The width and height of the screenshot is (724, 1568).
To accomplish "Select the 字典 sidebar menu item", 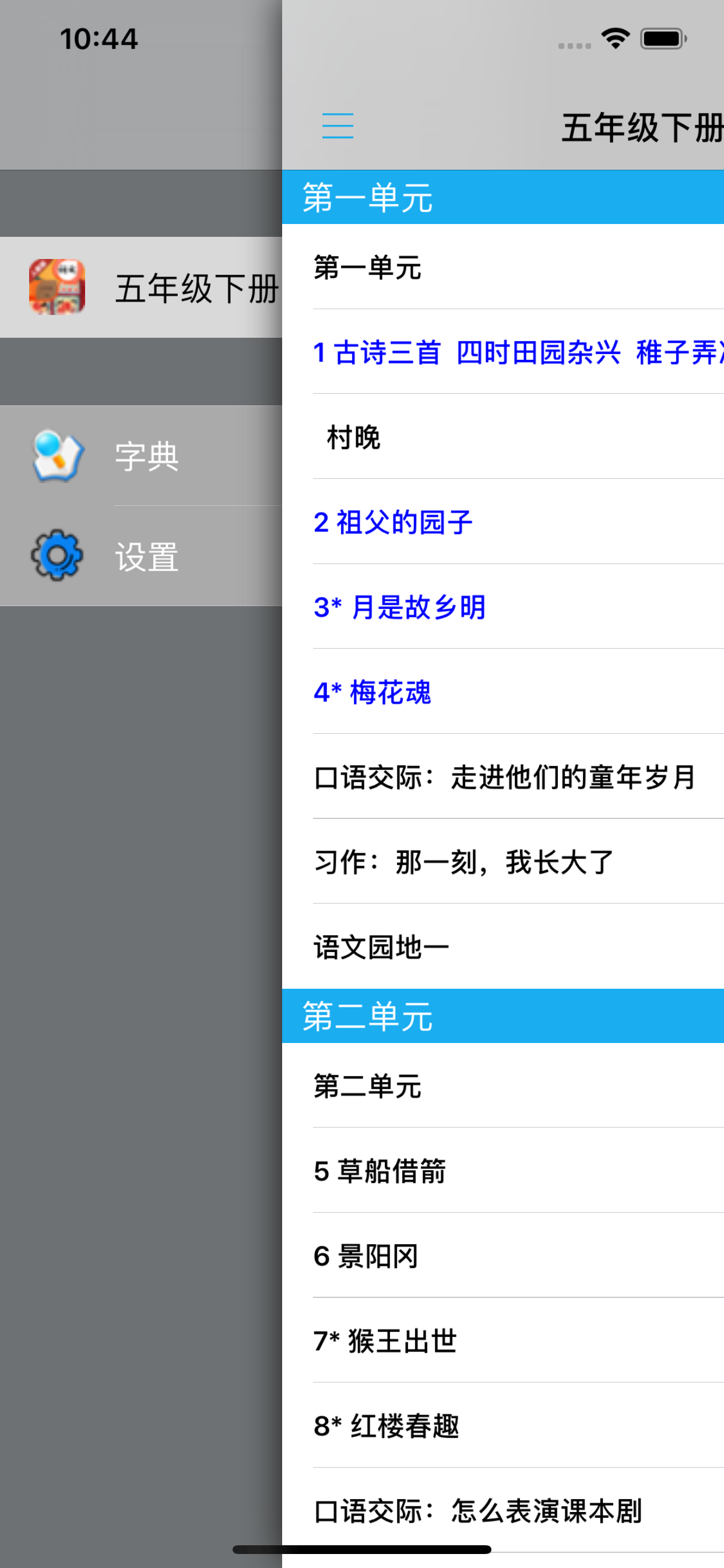I will 141,456.
